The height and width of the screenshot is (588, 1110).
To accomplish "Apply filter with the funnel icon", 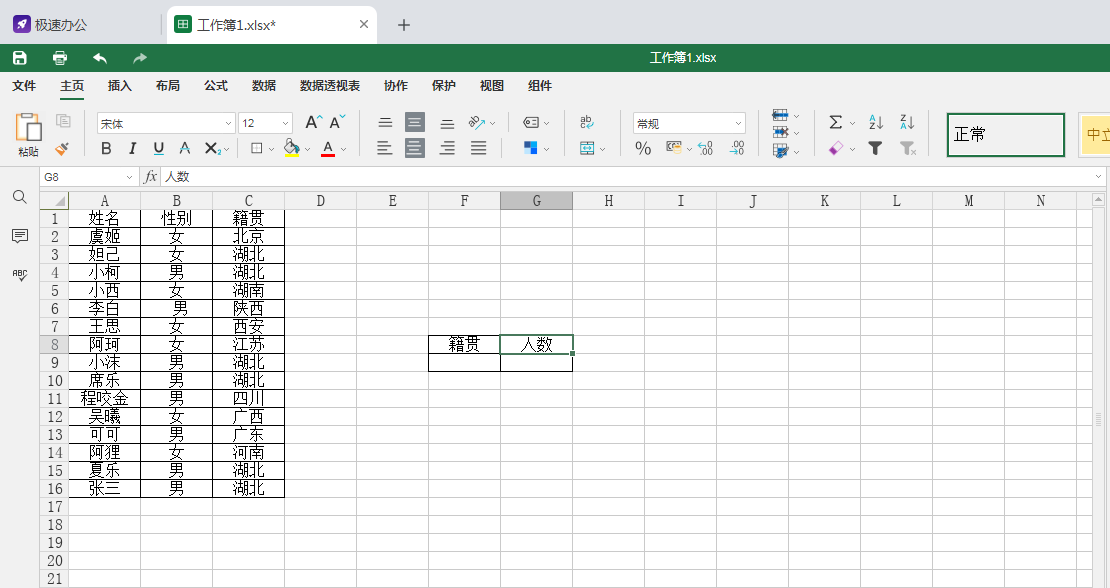I will [x=876, y=148].
